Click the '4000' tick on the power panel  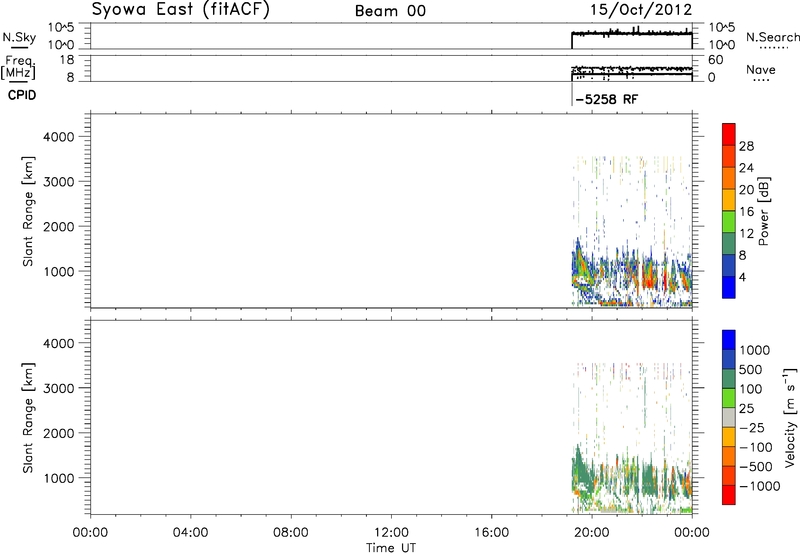coord(59,137)
